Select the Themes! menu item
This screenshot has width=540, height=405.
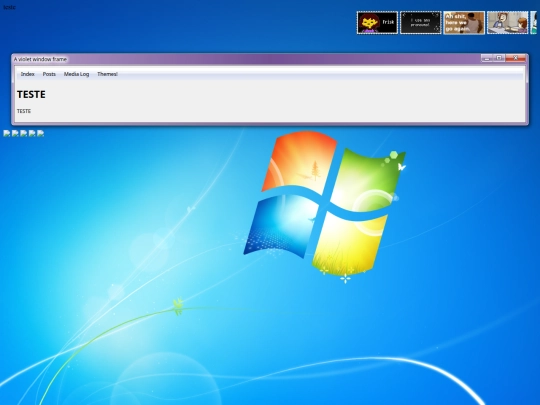coord(107,74)
